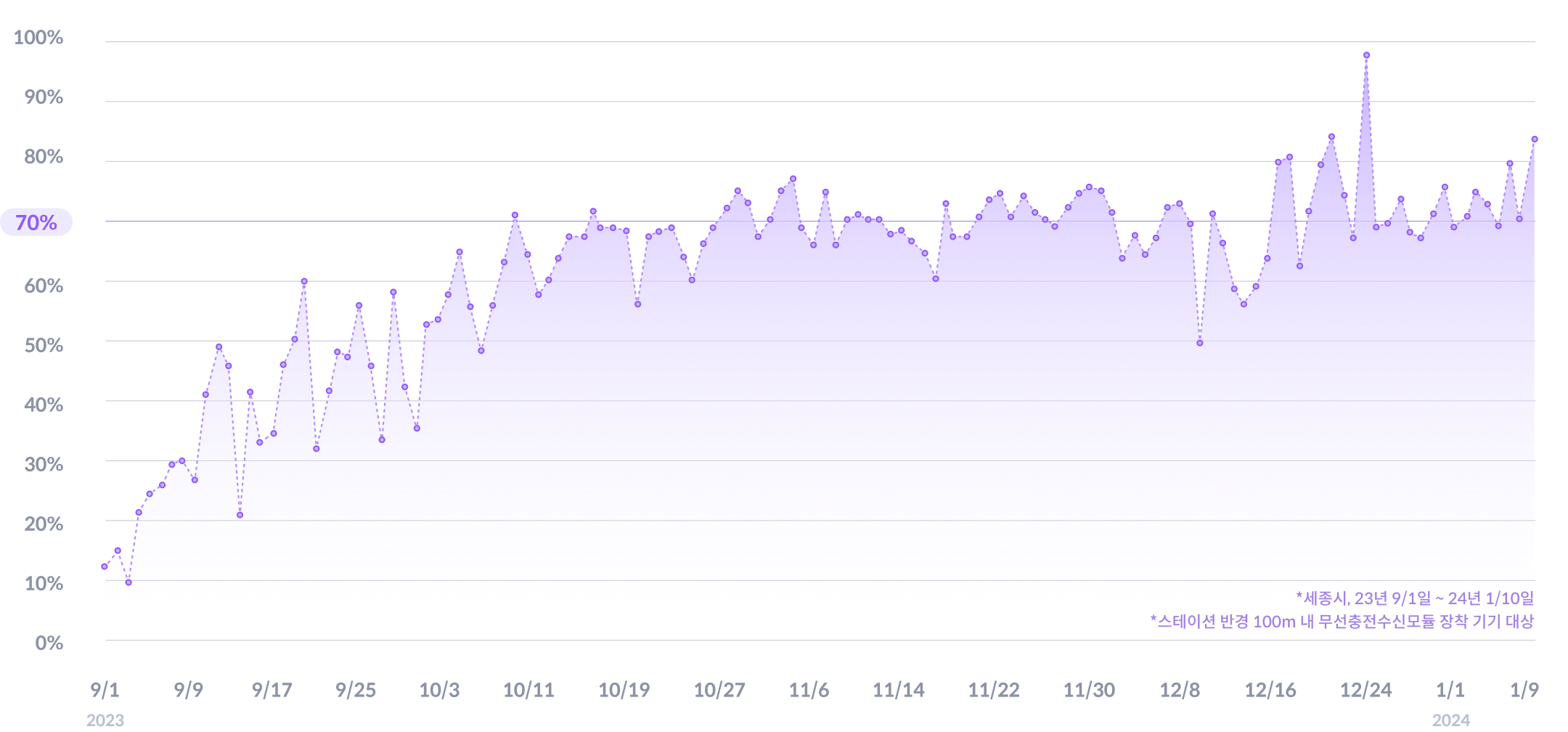Click the 60% y-axis label
The height and width of the screenshot is (732, 1568).
tap(44, 286)
